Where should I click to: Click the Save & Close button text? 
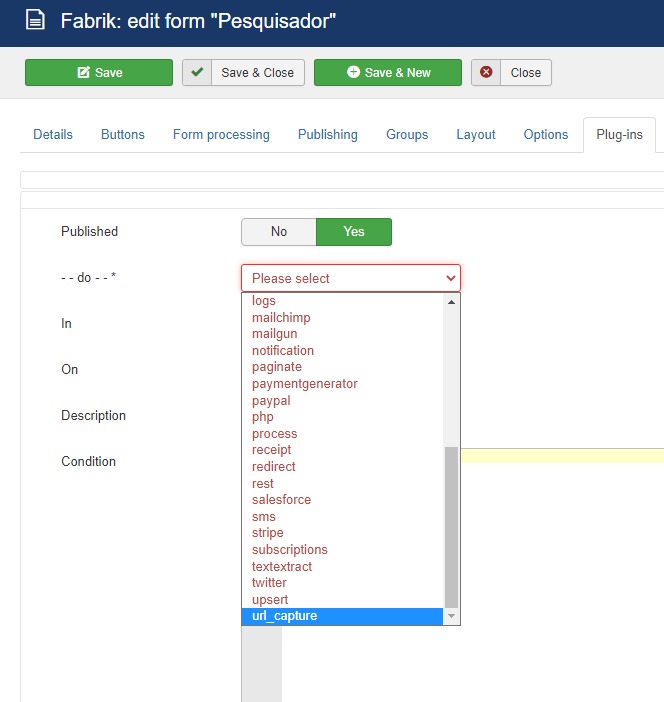[257, 73]
